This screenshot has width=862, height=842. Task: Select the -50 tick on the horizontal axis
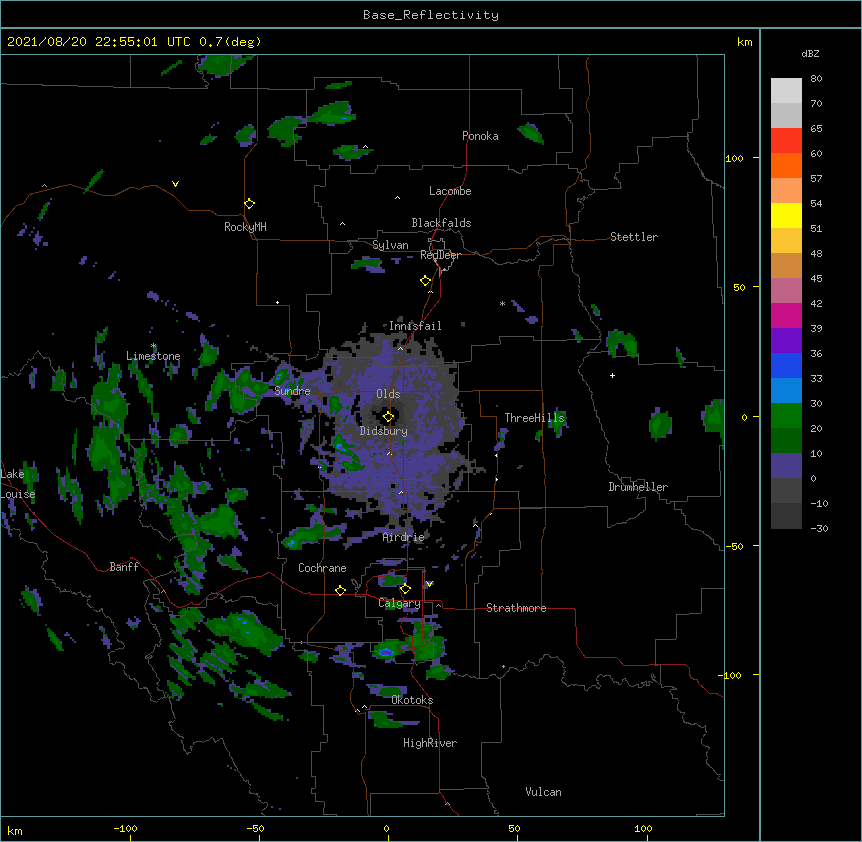(255, 828)
